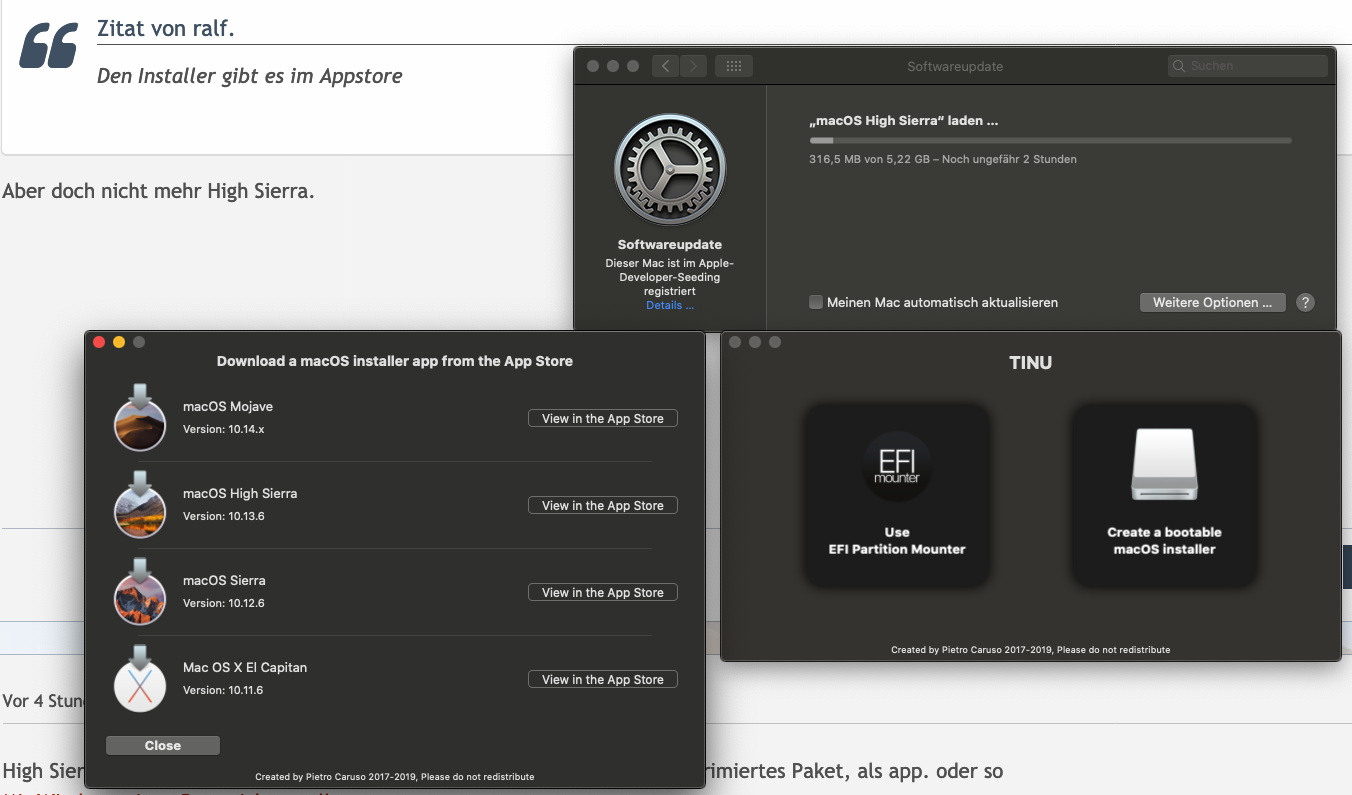Screen dimensions: 1352x795
Task: Click 'Aber doch nicht mehr High Sierra.' text
Action: click(158, 191)
